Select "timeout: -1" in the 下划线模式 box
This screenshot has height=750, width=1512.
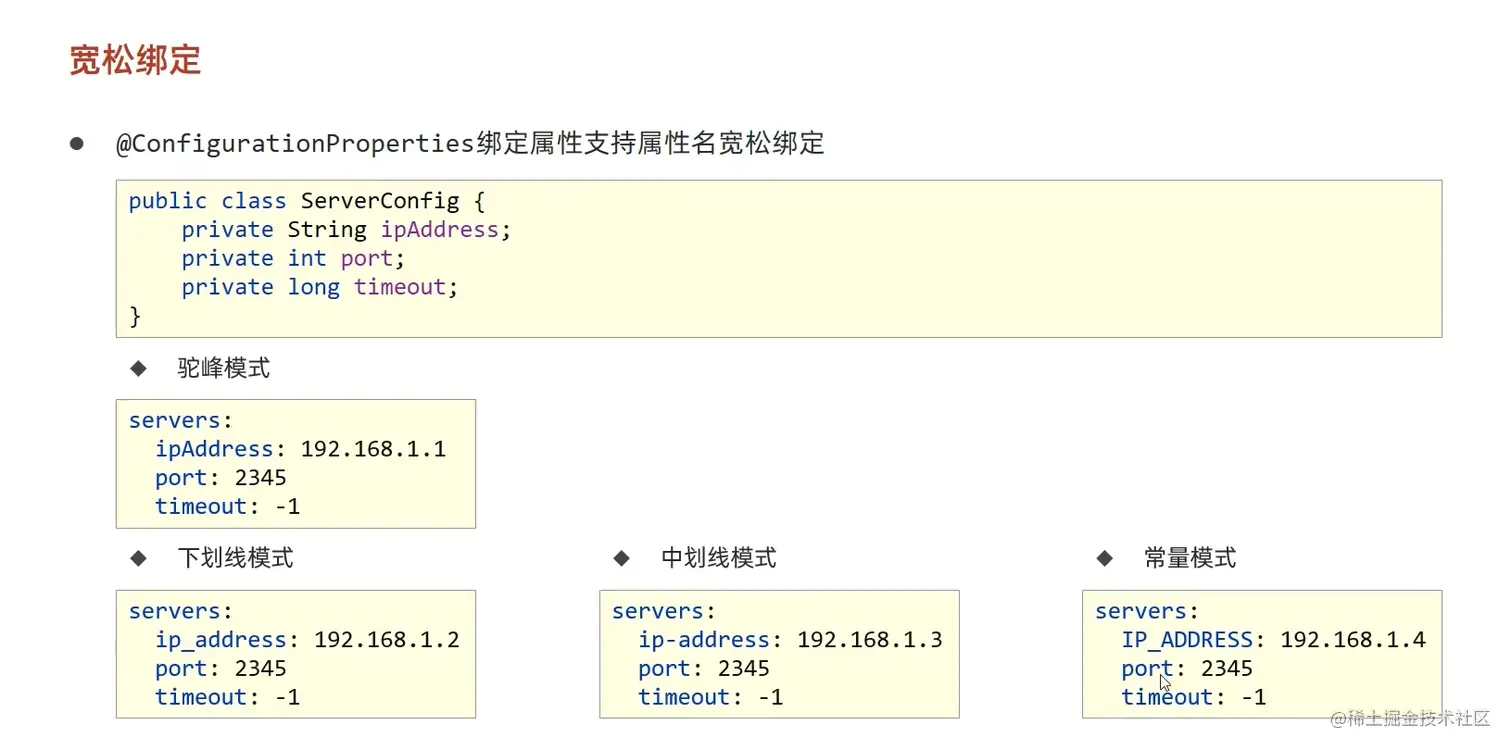click(x=227, y=698)
